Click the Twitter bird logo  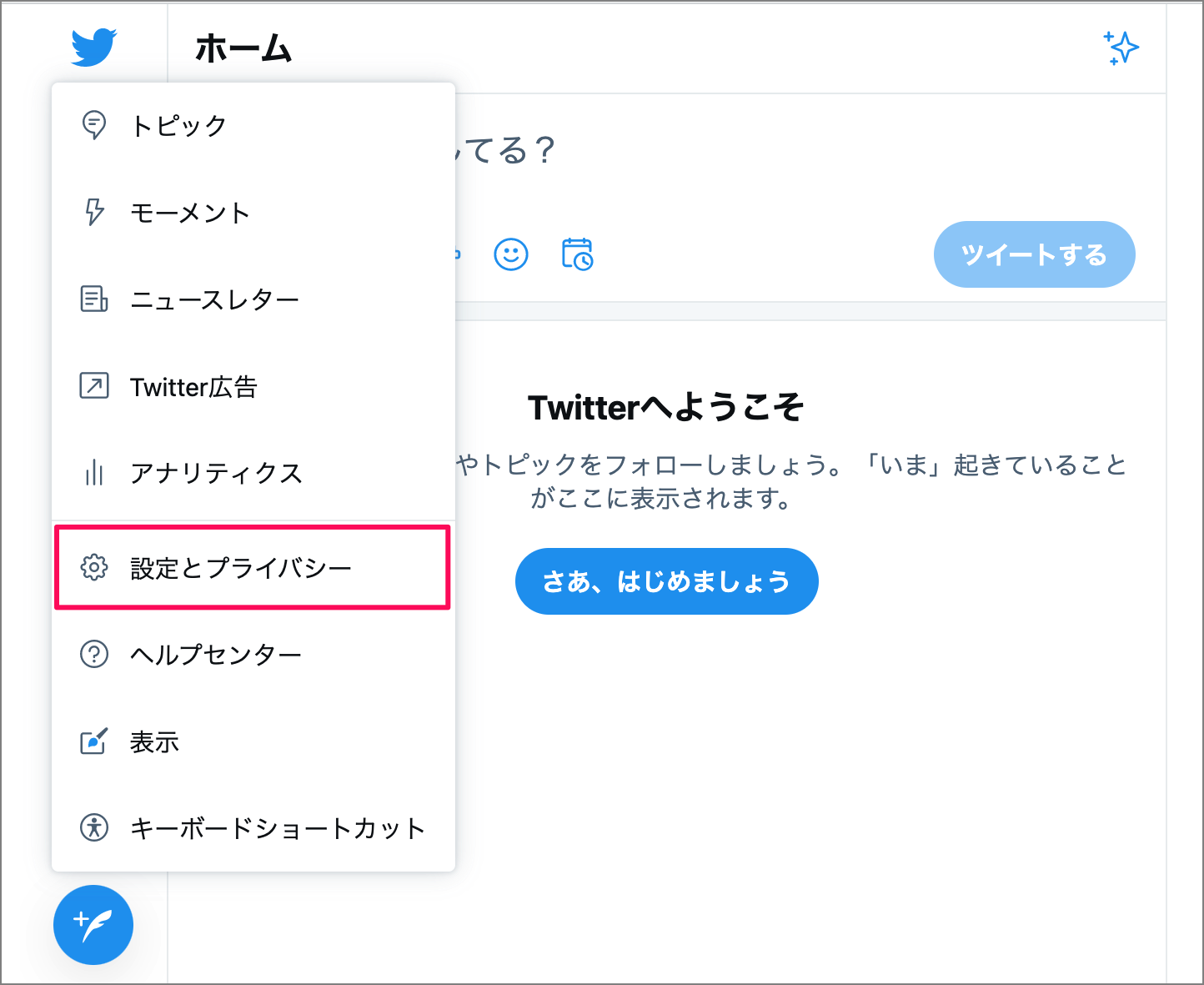point(93,48)
